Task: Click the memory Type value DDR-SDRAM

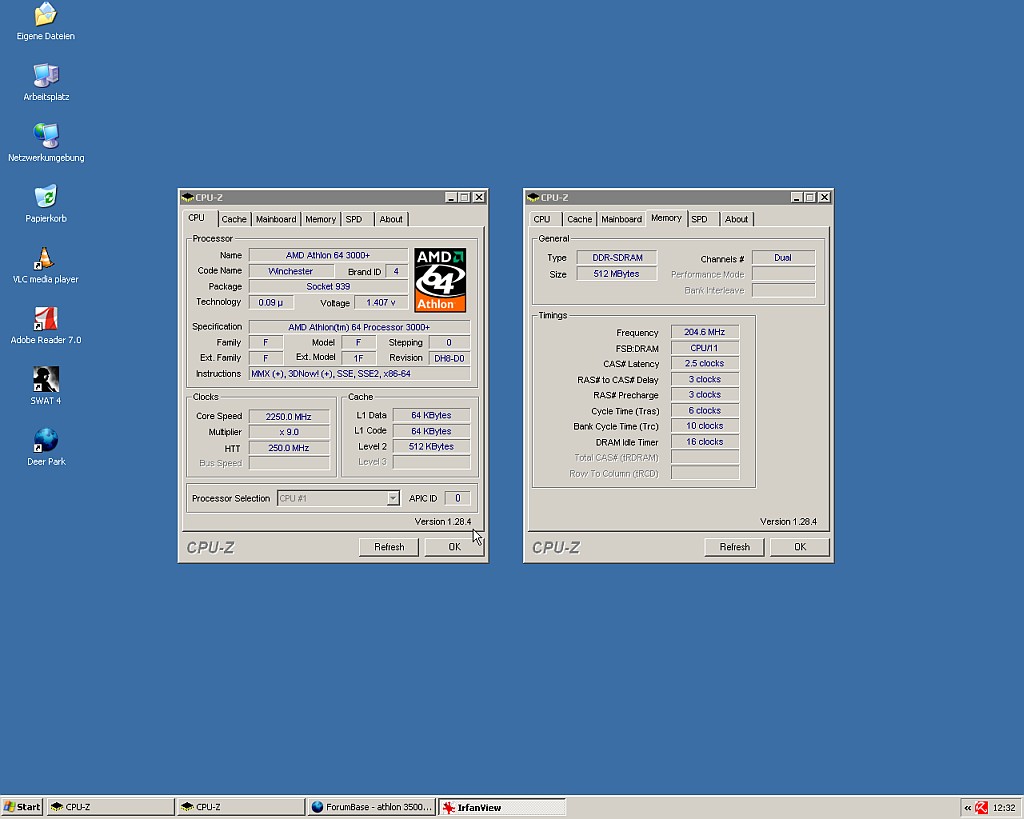Action: coord(616,257)
